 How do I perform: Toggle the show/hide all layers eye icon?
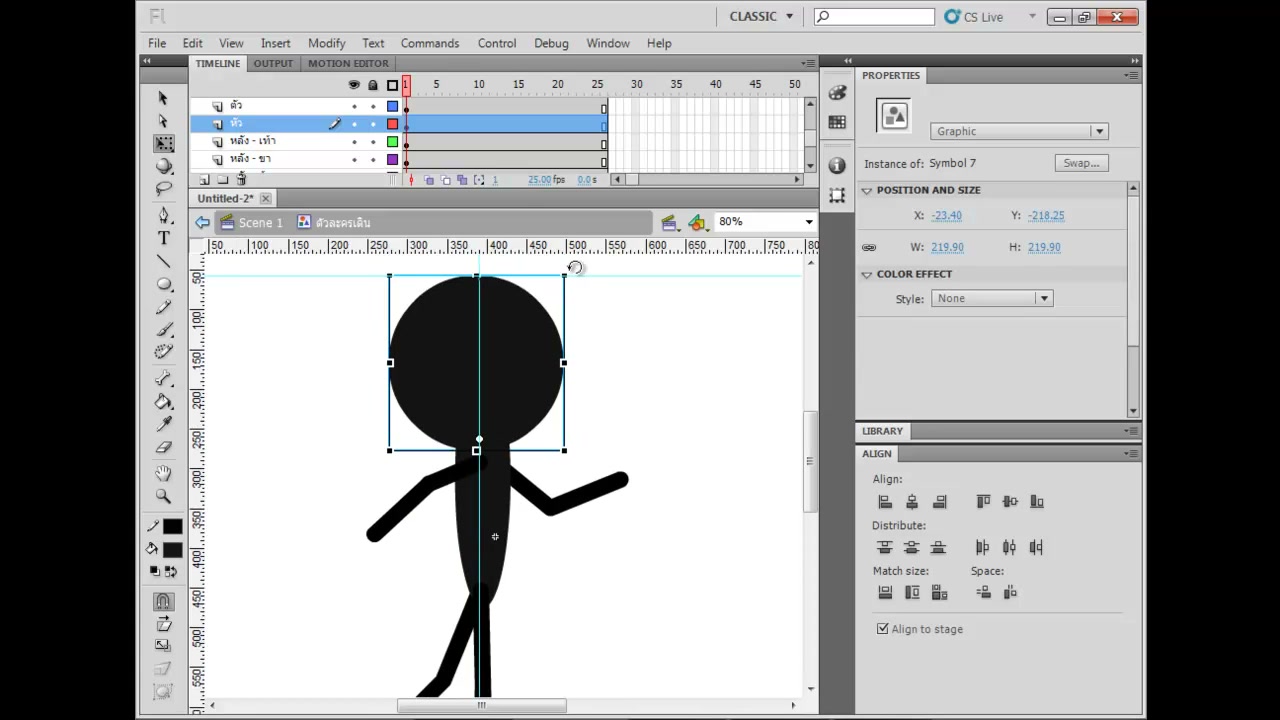point(354,85)
